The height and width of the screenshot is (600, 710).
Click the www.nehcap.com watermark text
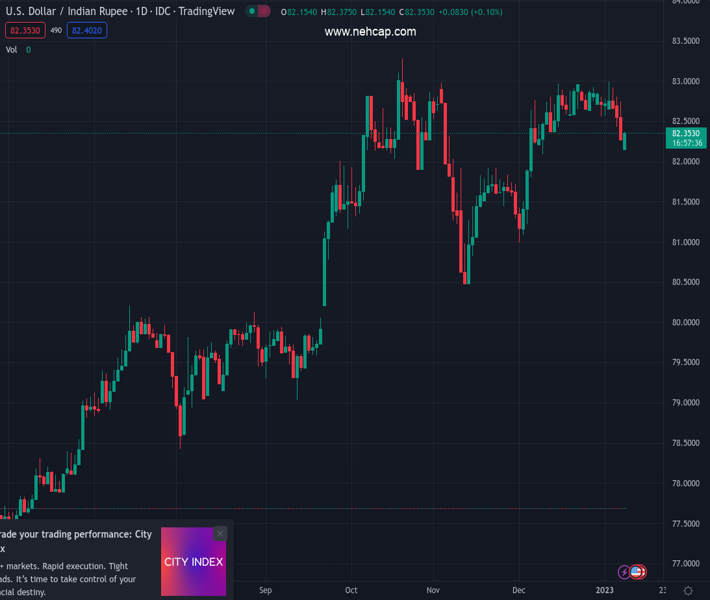[x=370, y=32]
